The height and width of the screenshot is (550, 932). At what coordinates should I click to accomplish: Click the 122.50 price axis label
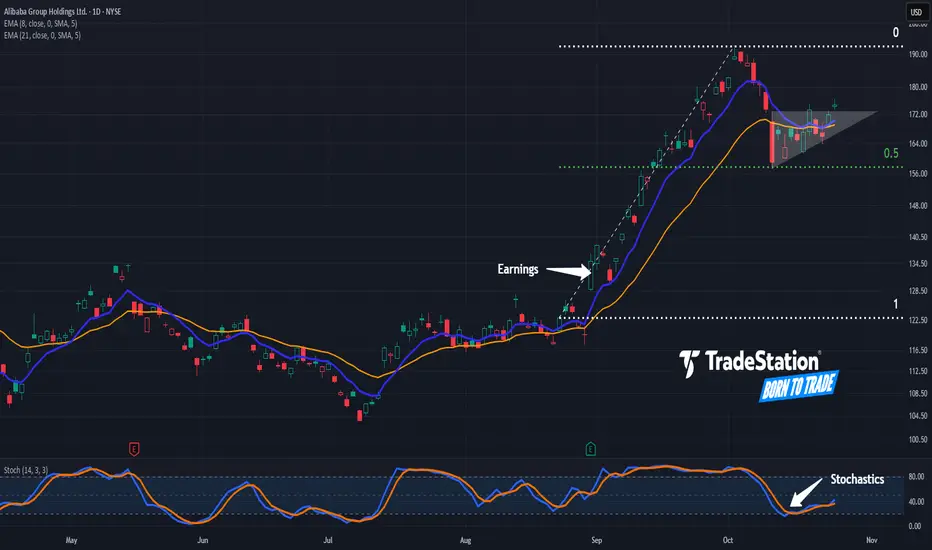918,320
